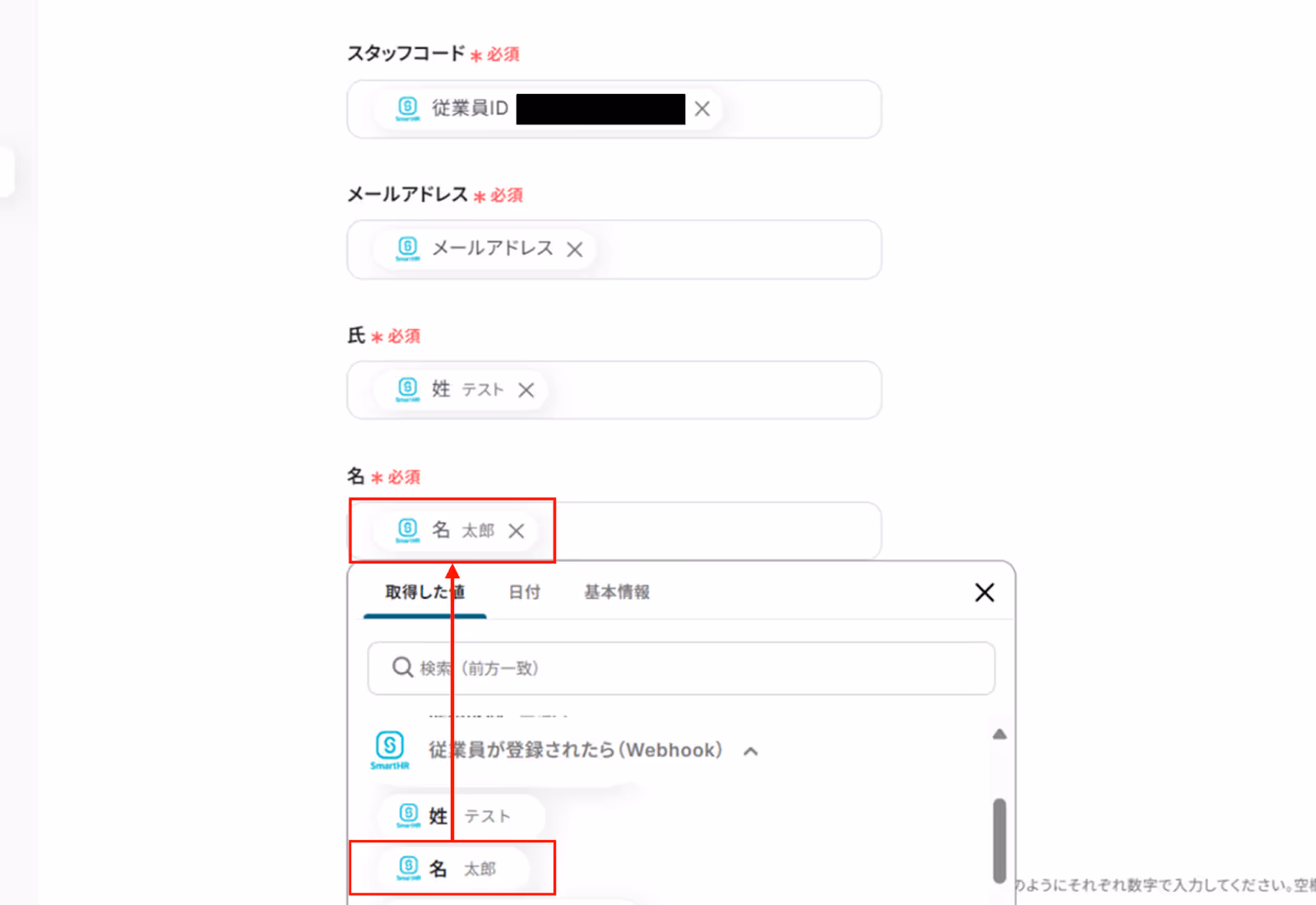
Task: Click the popup list scrollbar up arrow
Action: tap(999, 734)
